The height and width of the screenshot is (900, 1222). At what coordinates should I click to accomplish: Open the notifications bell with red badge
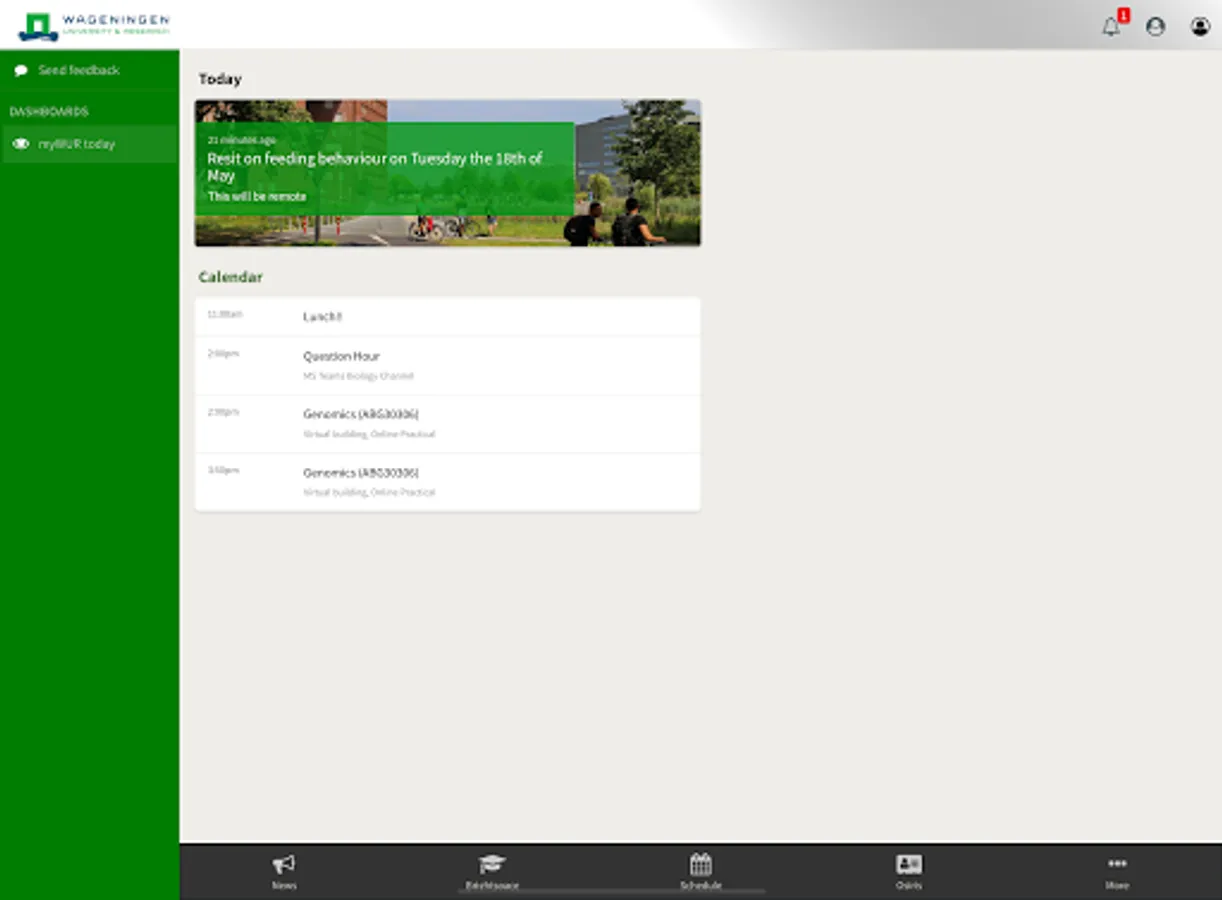coord(1112,26)
